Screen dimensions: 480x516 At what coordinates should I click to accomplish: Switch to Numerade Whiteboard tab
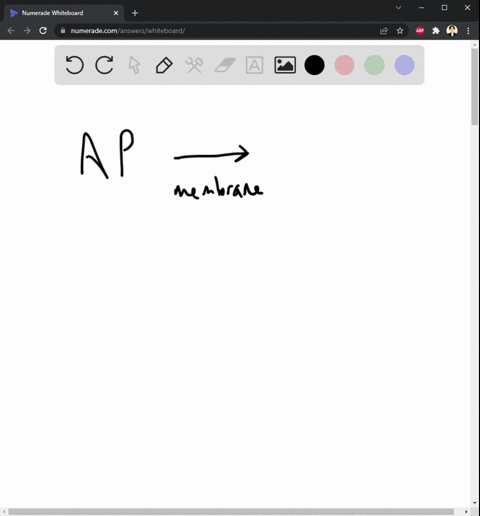click(x=63, y=13)
